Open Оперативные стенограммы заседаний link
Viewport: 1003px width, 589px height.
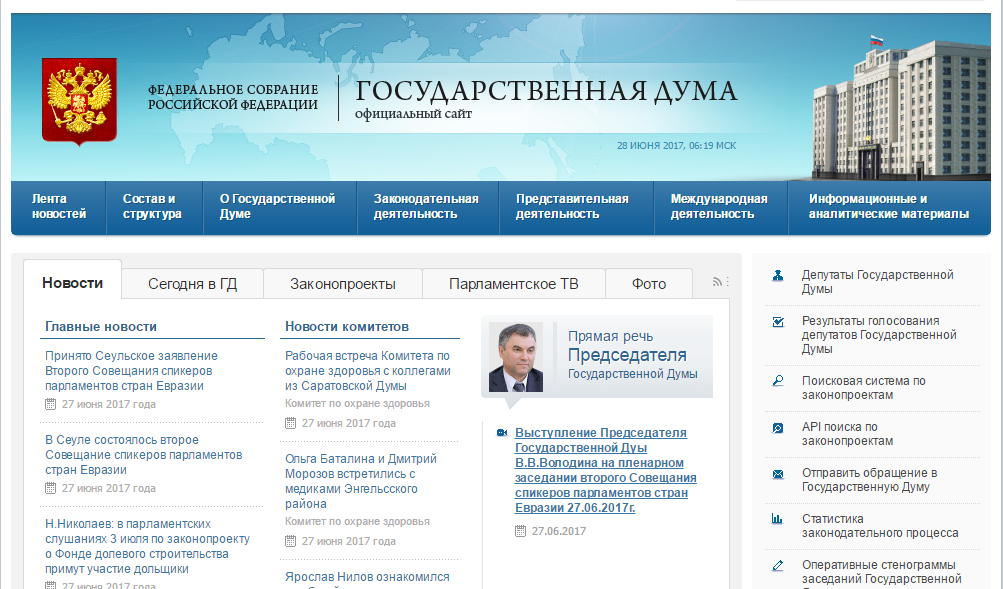click(881, 573)
